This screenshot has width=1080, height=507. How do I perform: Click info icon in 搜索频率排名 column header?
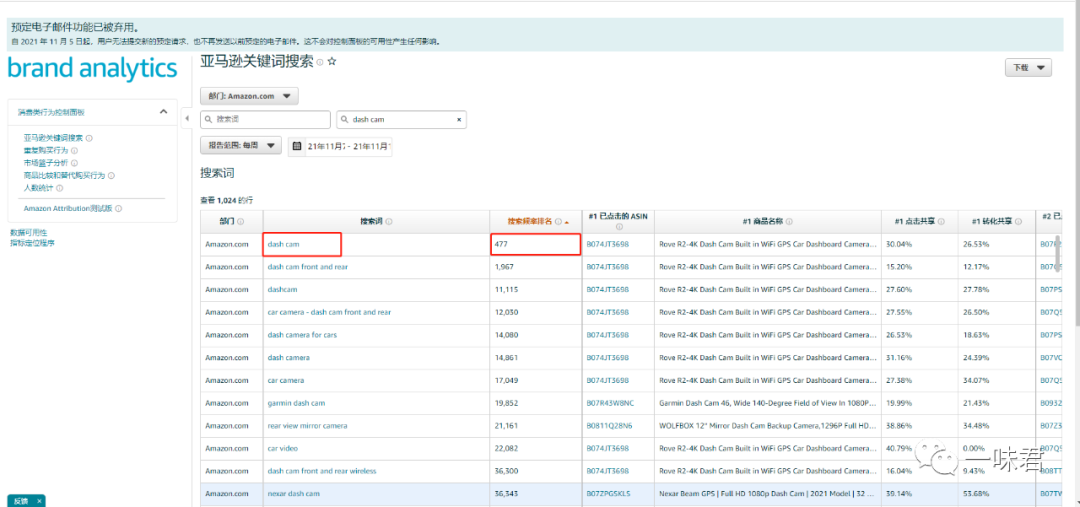pos(559,221)
